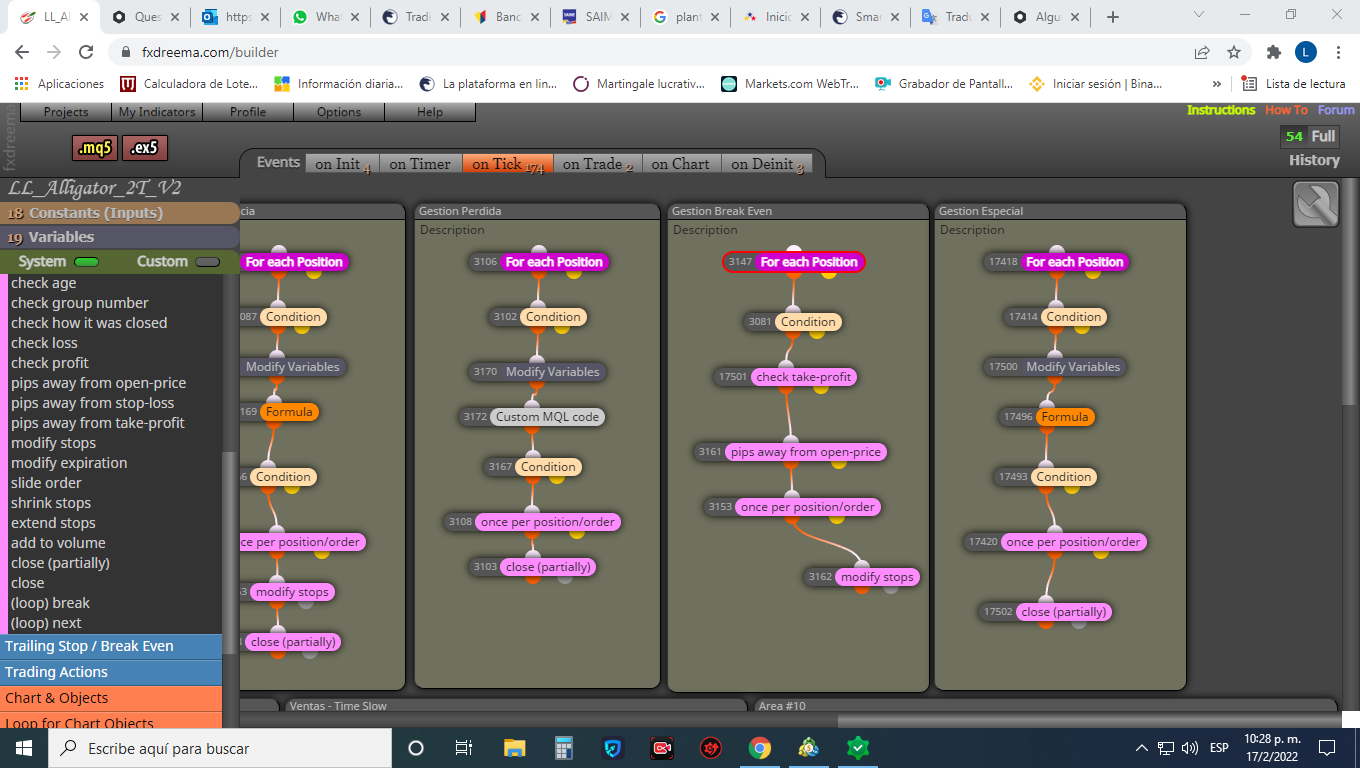View site information via the padlock icon
This screenshot has width=1360, height=768.
(x=127, y=52)
